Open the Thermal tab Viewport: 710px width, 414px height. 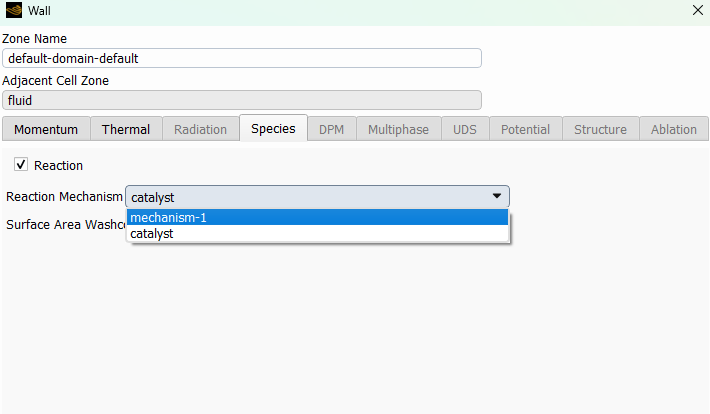(x=126, y=129)
